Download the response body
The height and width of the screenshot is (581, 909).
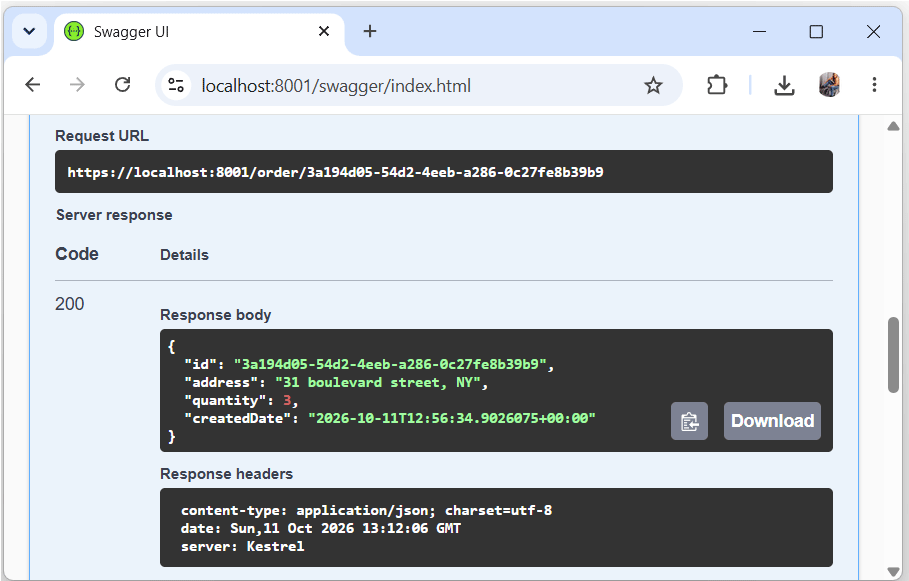click(772, 421)
